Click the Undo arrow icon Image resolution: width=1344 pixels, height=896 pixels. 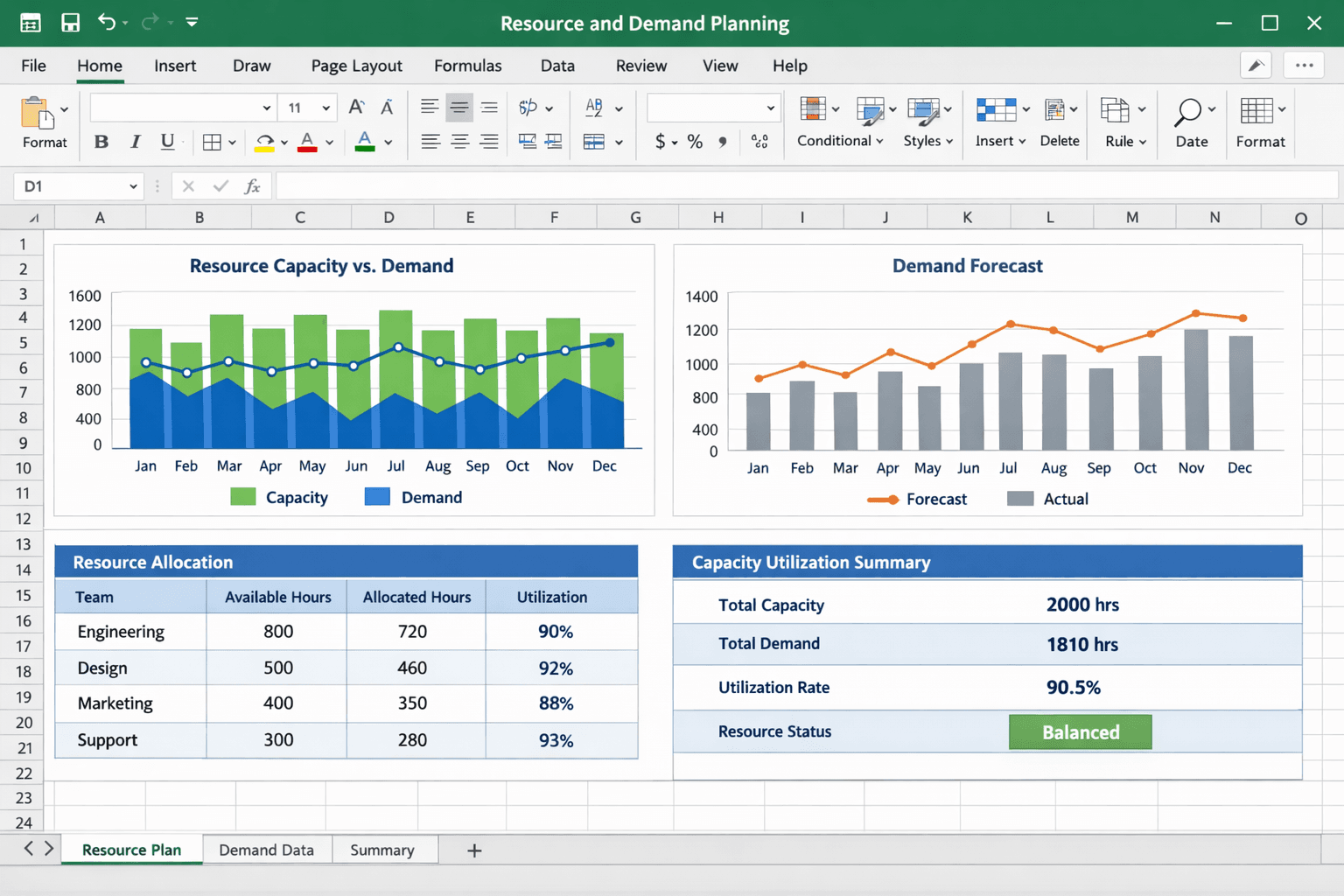[107, 23]
